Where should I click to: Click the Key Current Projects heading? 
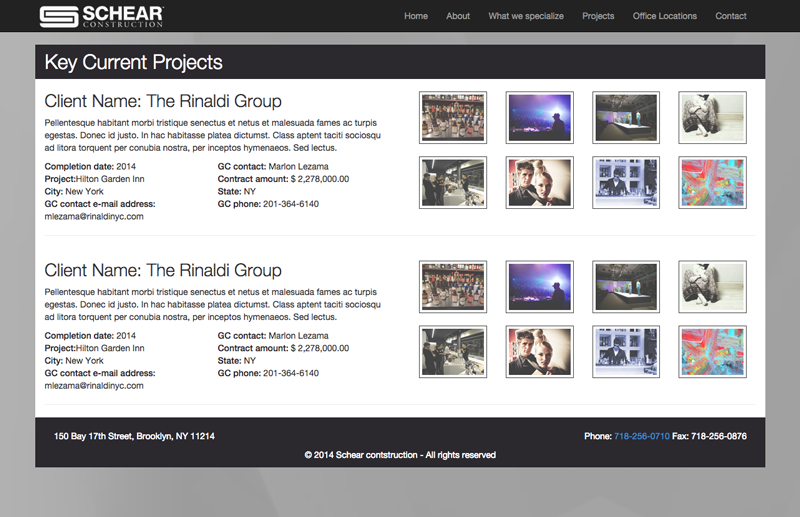point(133,62)
